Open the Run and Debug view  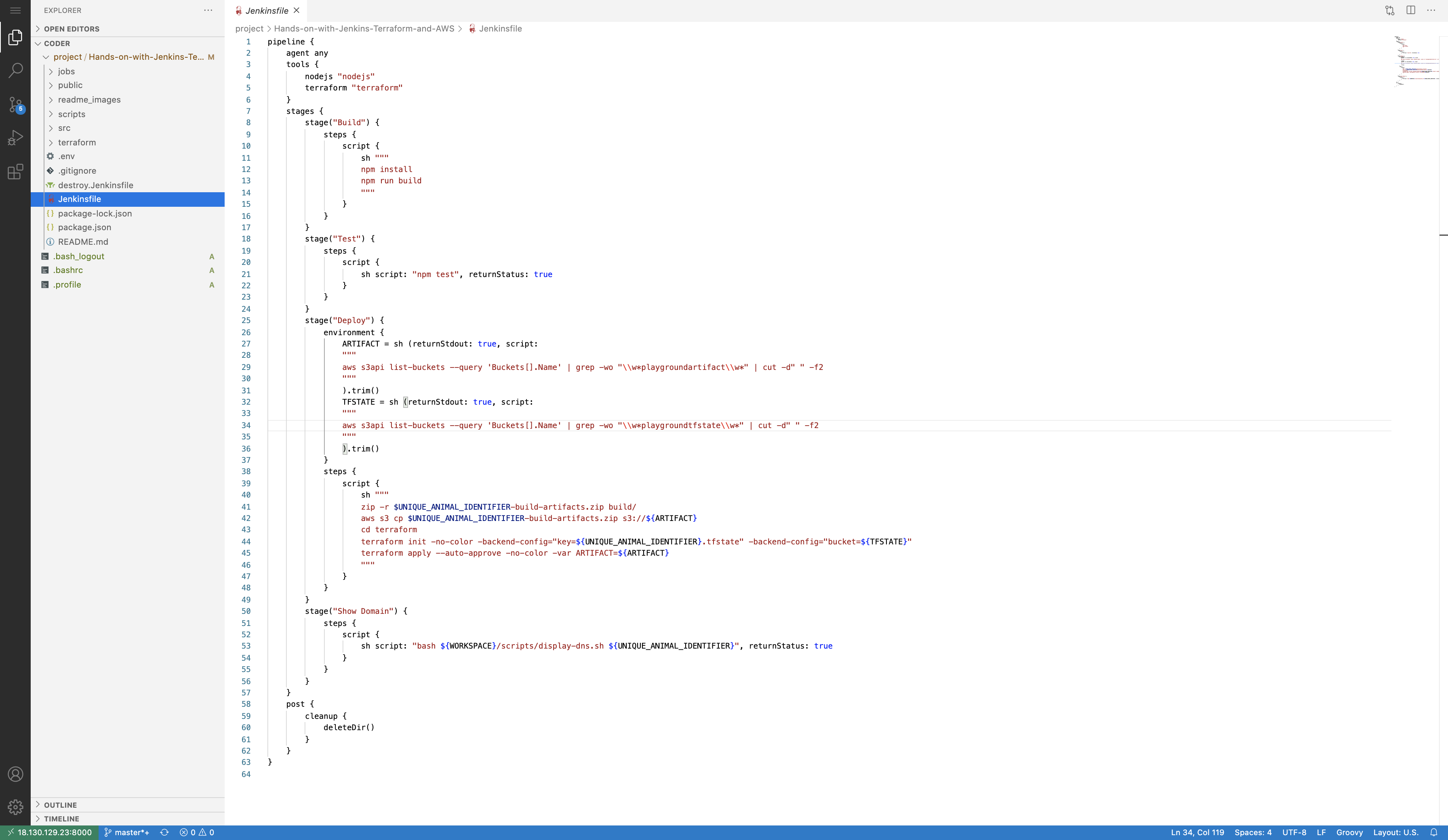click(x=15, y=138)
